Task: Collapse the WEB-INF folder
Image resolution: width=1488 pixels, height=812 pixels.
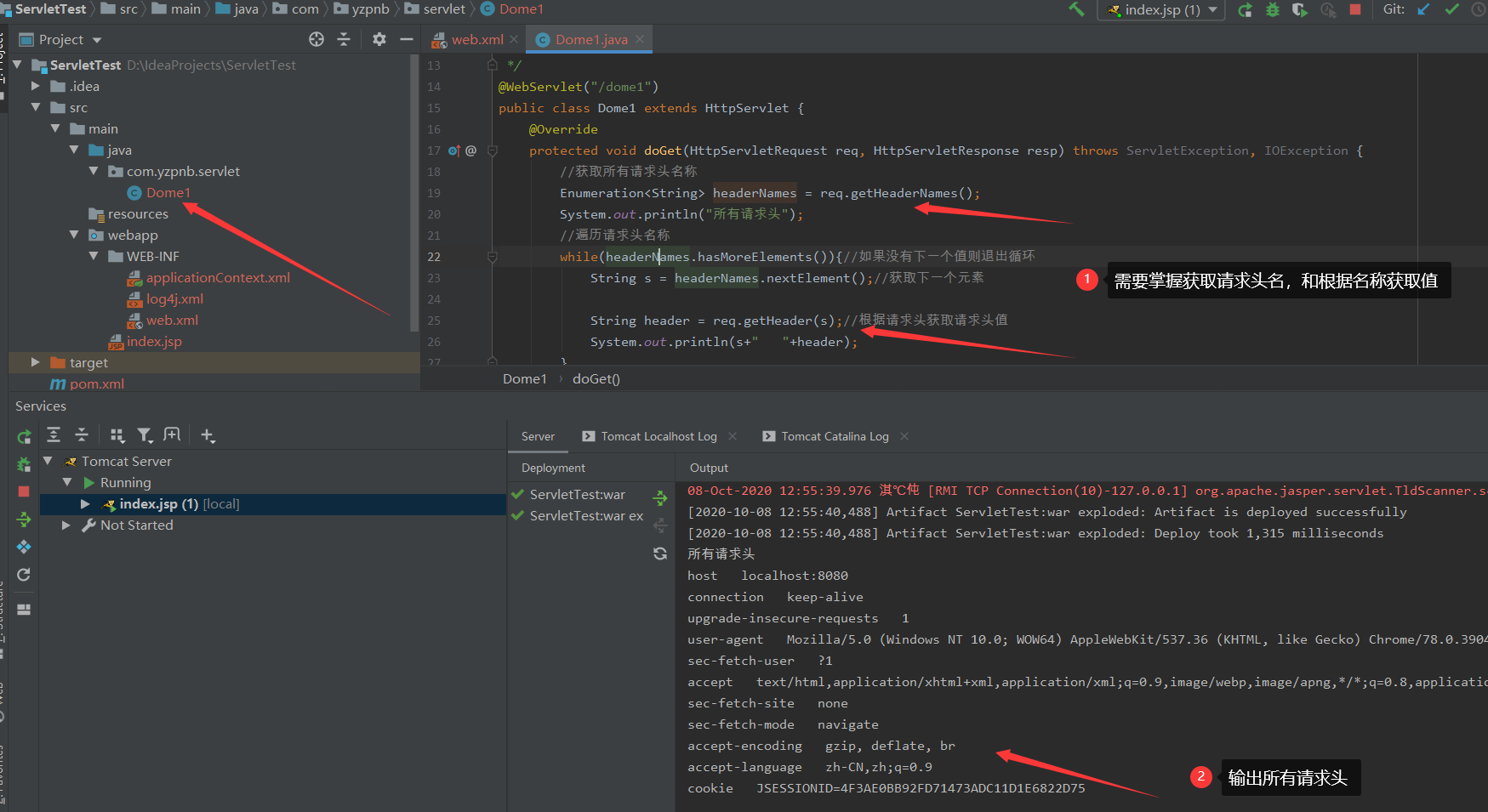Action: (x=94, y=256)
